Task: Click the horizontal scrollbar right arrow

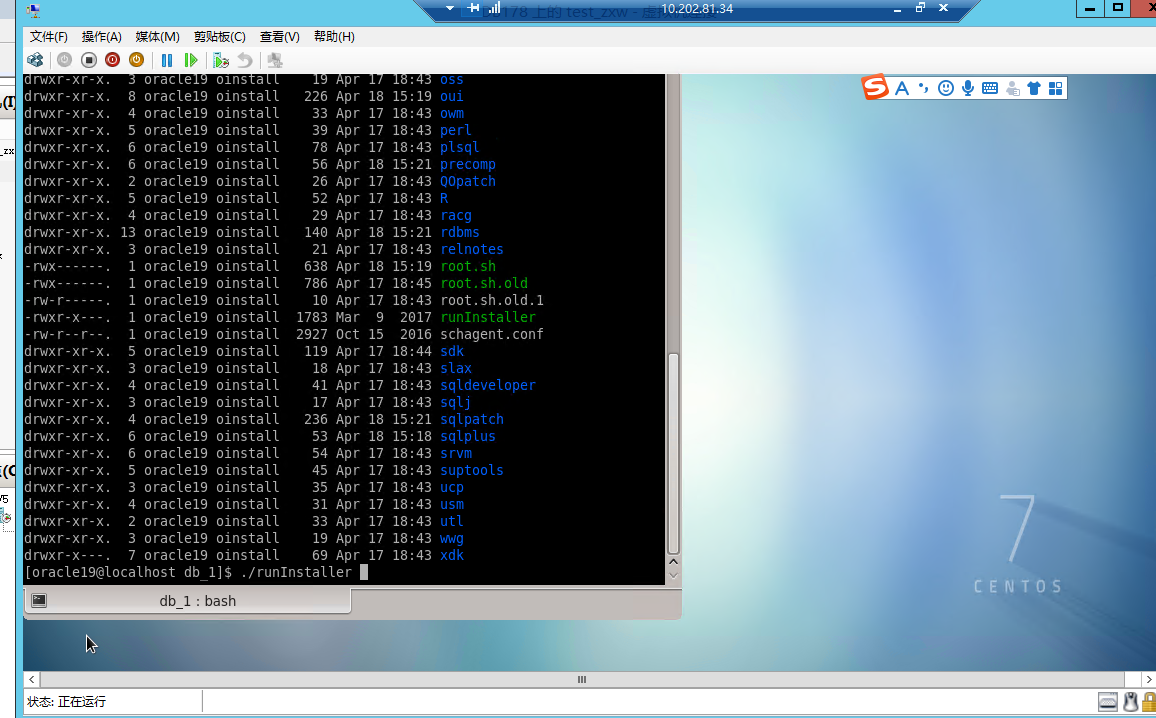Action: click(1148, 679)
